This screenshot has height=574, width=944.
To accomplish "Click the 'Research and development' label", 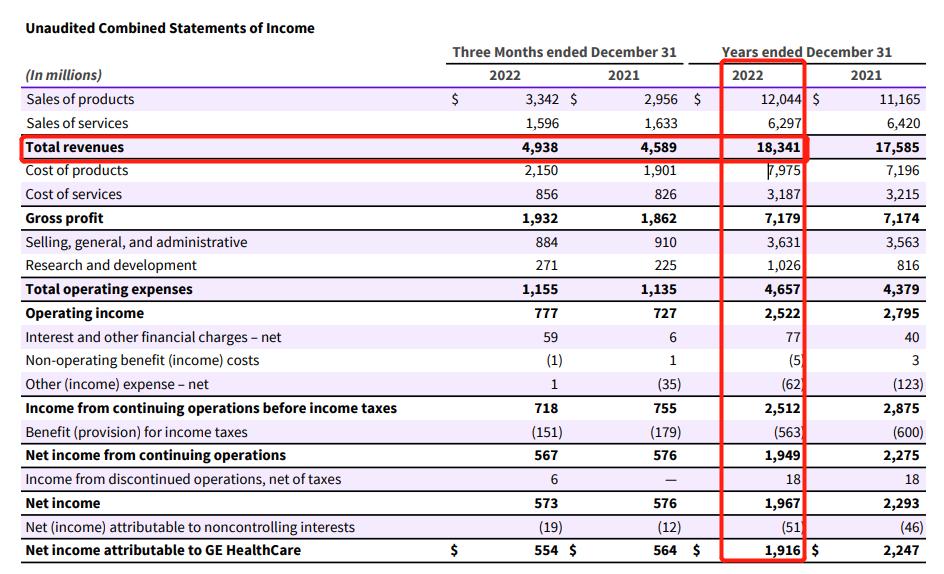I will (x=111, y=266).
